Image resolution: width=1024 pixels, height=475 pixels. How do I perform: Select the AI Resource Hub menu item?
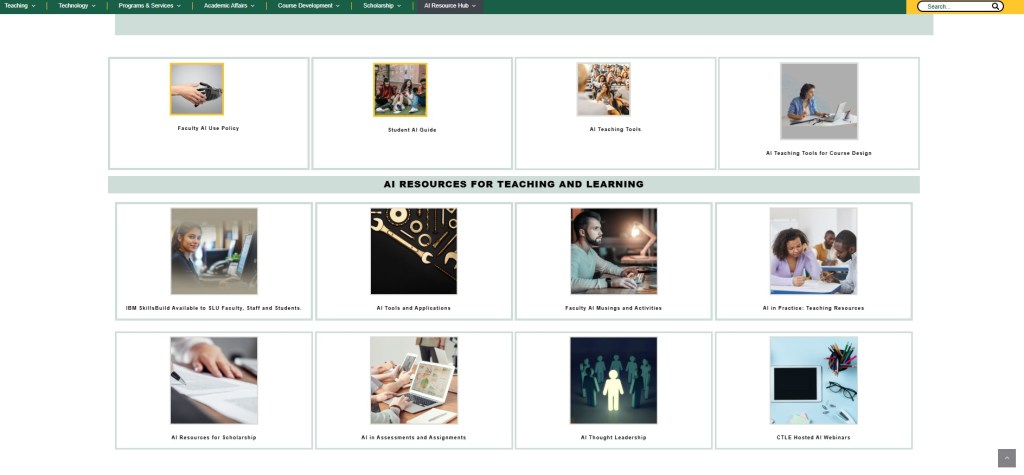point(450,6)
